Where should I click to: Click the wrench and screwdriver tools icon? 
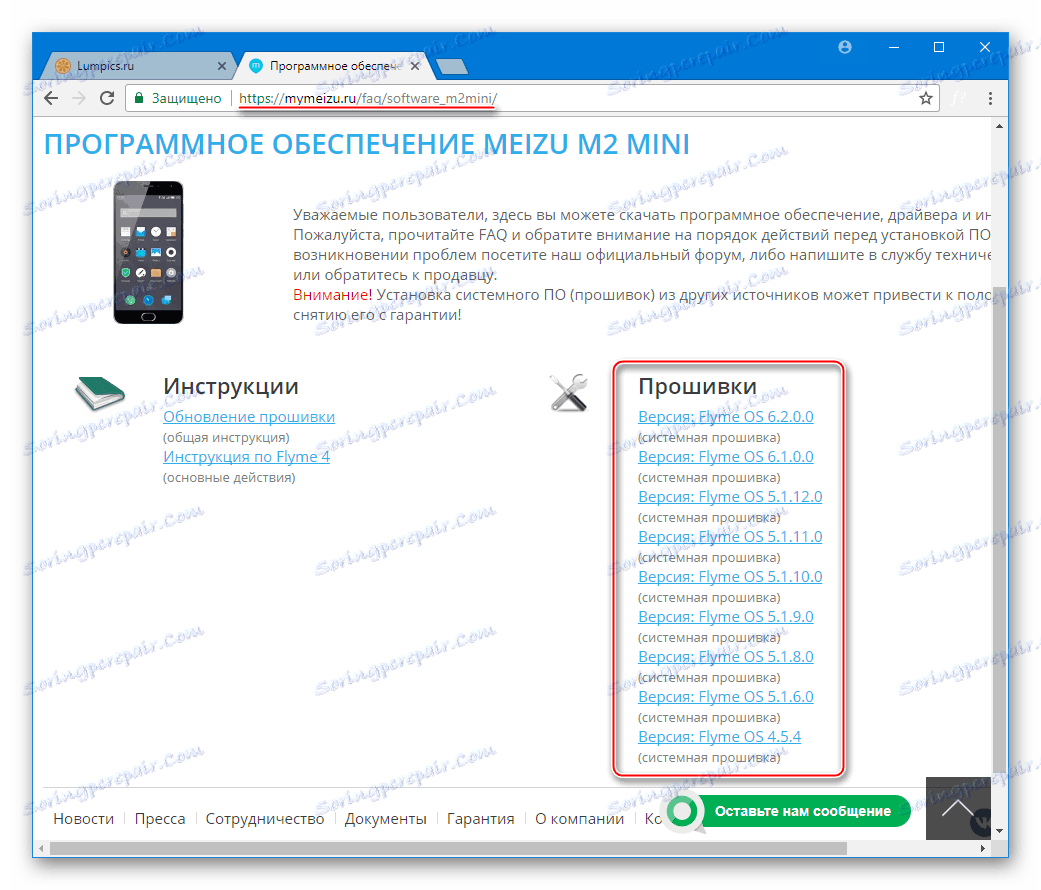[569, 392]
